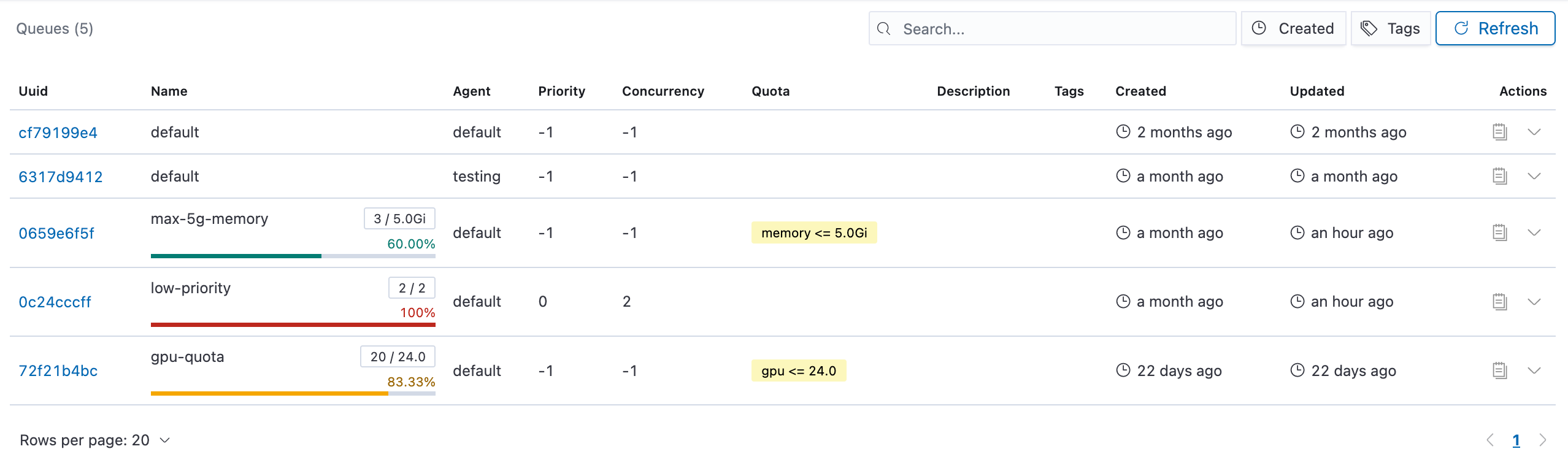Go to the previous page arrow
The image size is (1568, 476).
1490,440
